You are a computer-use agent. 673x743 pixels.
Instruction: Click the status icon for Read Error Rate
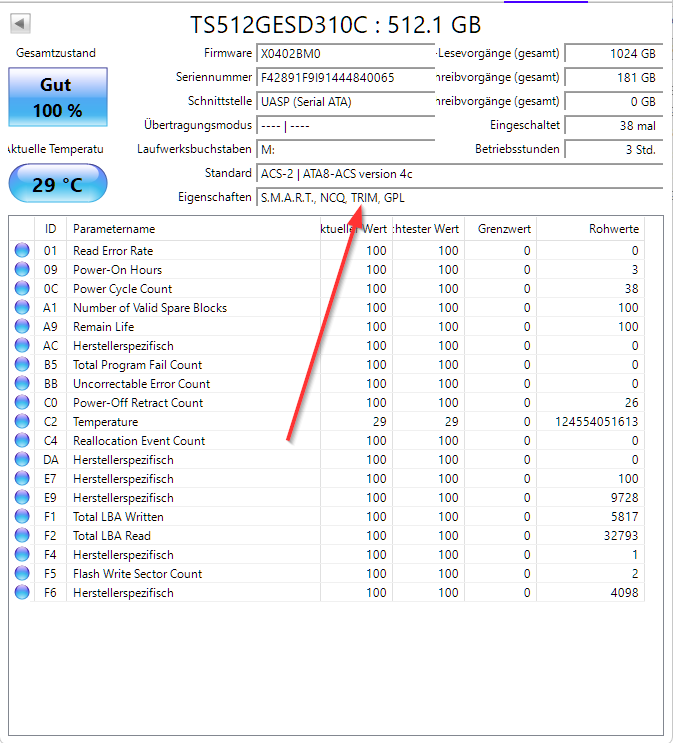tap(22, 250)
